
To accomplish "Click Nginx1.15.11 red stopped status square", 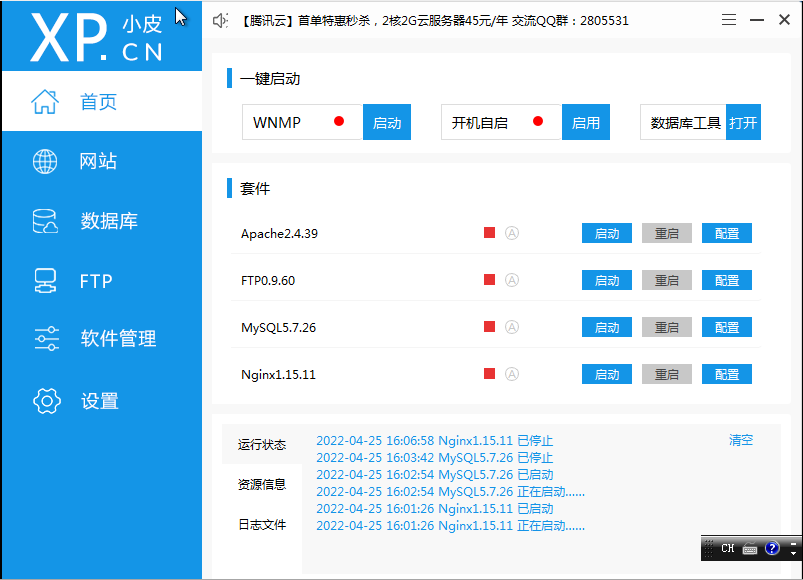I will [x=490, y=374].
